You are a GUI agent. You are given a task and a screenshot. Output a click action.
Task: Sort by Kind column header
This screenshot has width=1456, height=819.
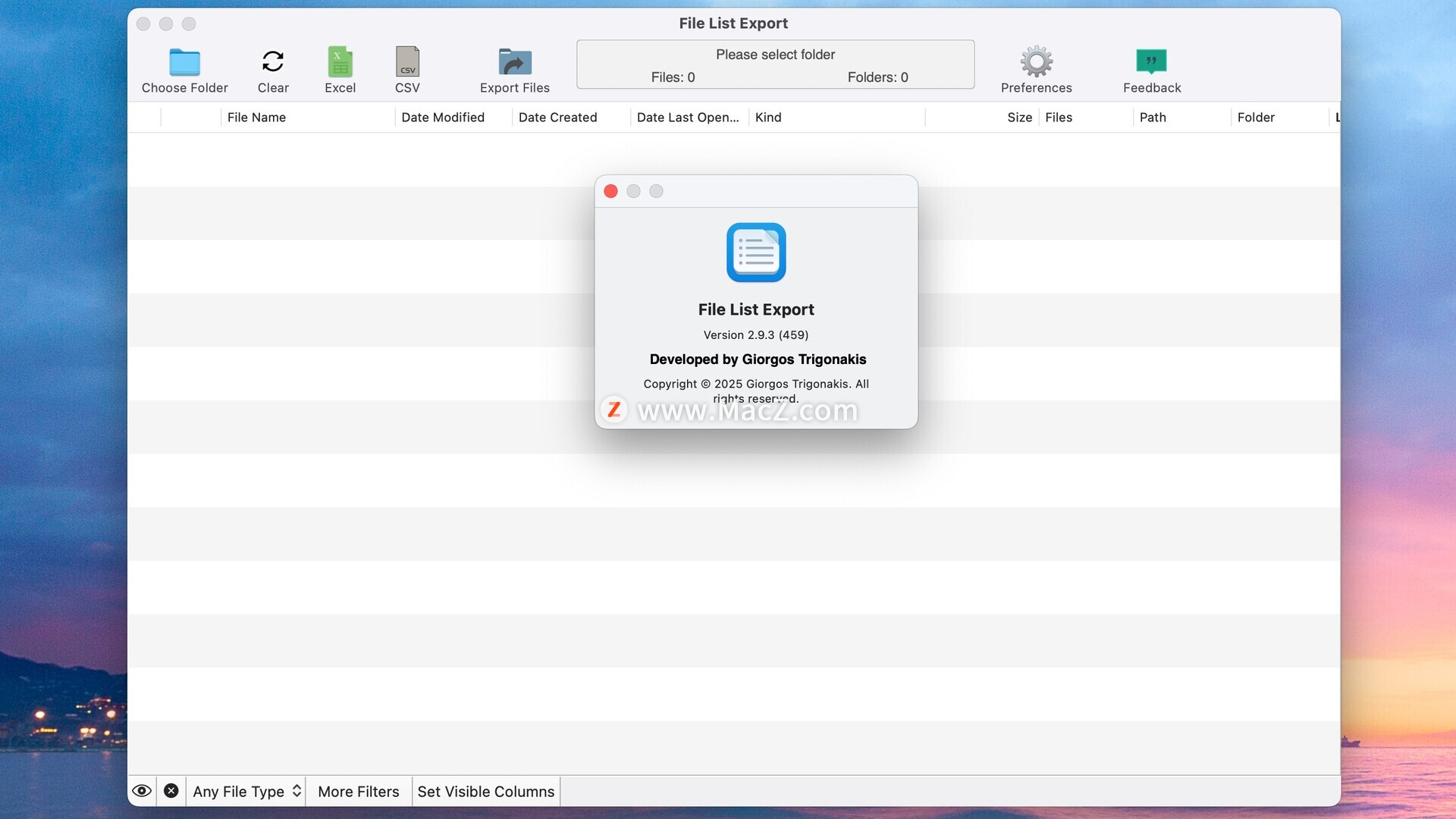point(836,118)
